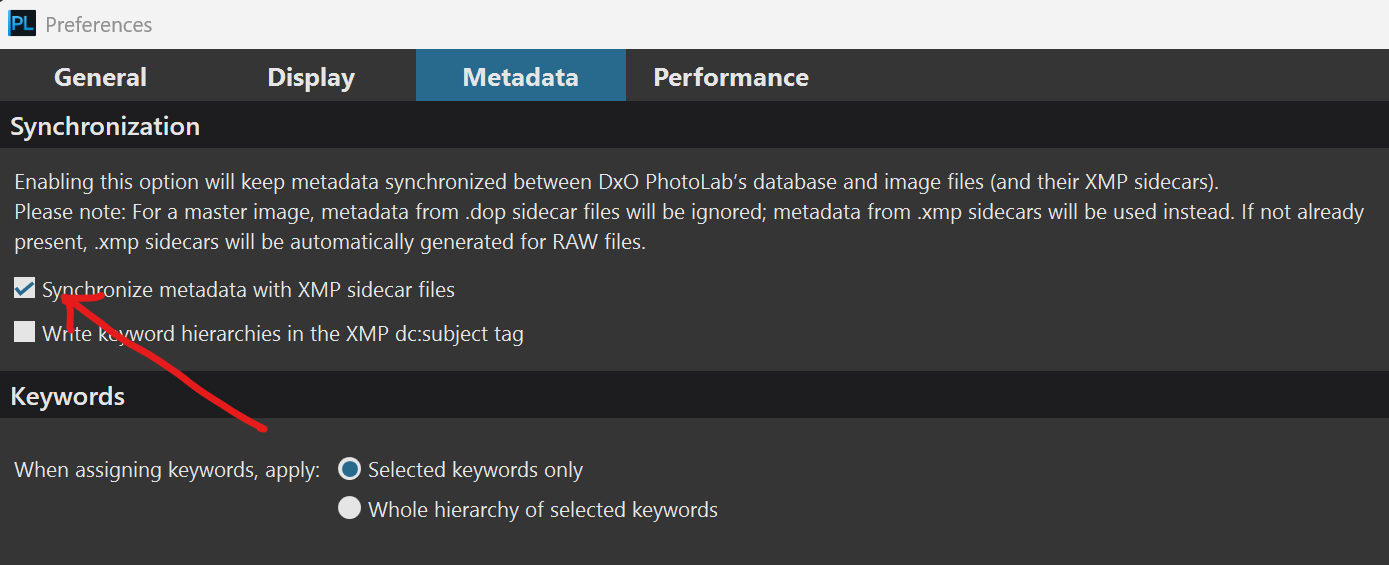Viewport: 1389px width, 565px height.
Task: Click the 'Whole hierarchy of selected keywords' label text
Action: (542, 510)
